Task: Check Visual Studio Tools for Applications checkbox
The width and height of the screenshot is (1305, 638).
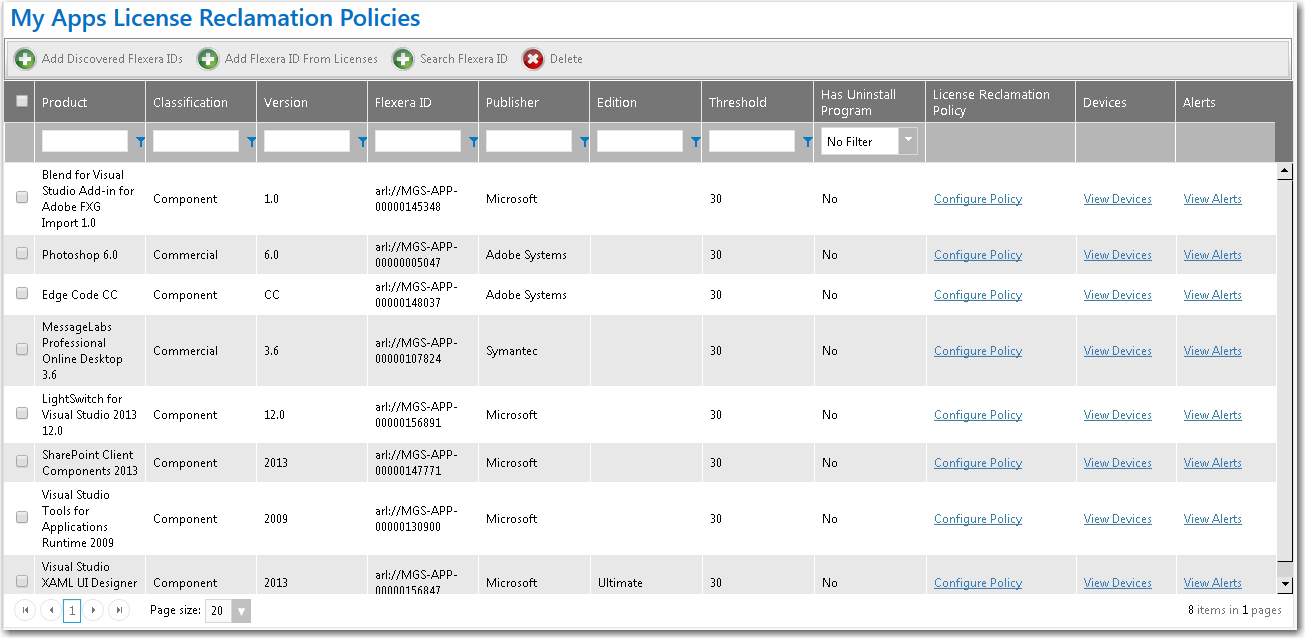Action: 22,518
